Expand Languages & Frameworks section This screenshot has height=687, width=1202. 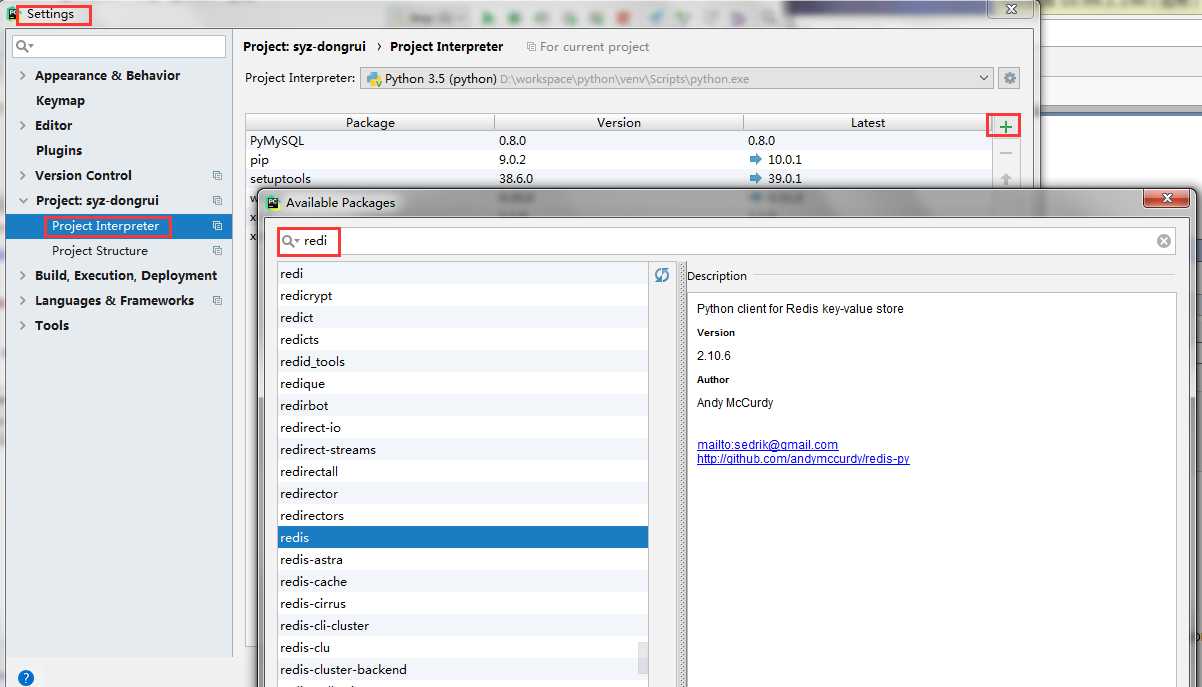23,300
